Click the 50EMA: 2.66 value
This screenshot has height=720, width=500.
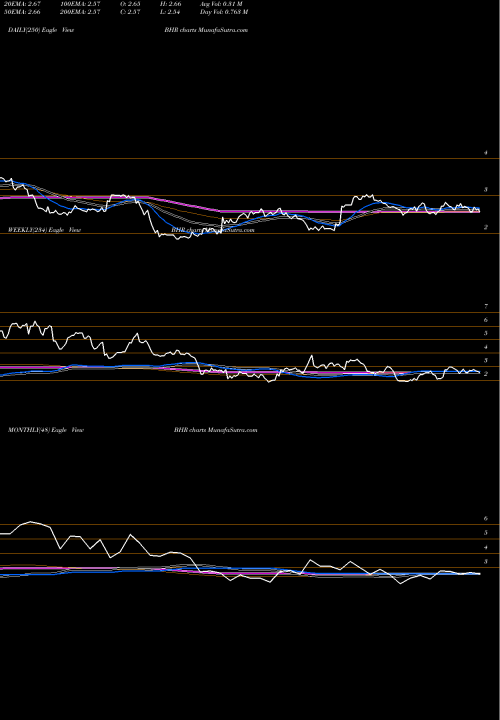21,12
